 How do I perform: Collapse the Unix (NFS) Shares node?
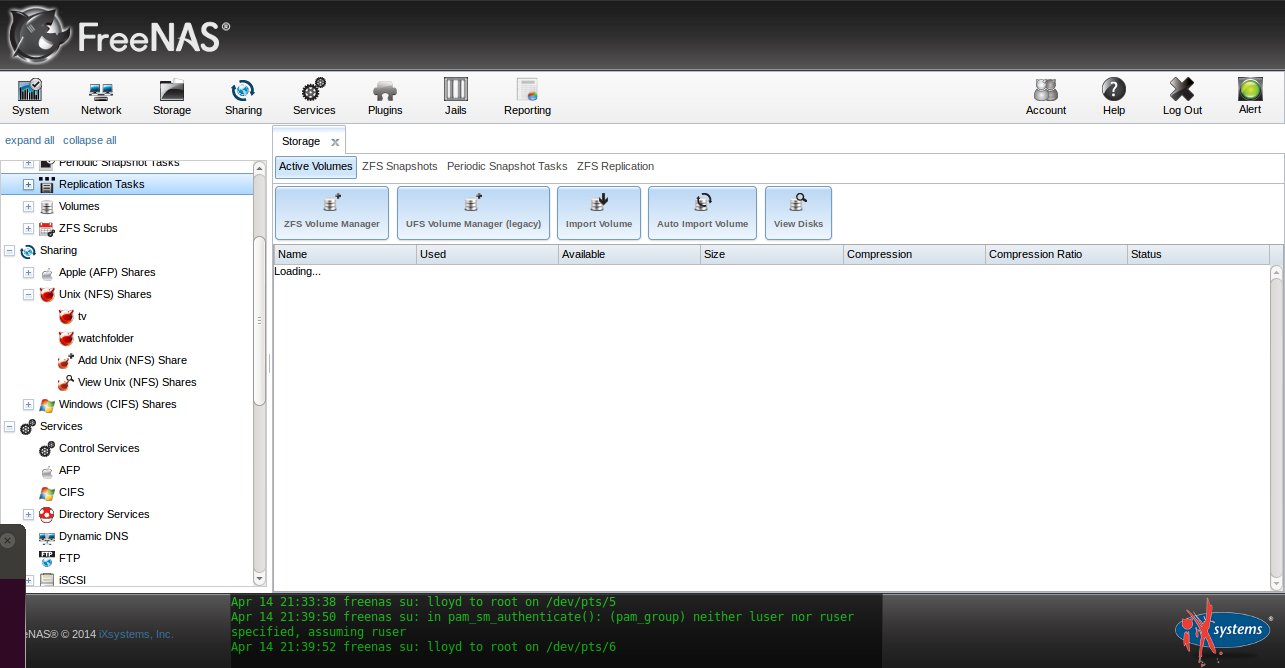tap(28, 294)
